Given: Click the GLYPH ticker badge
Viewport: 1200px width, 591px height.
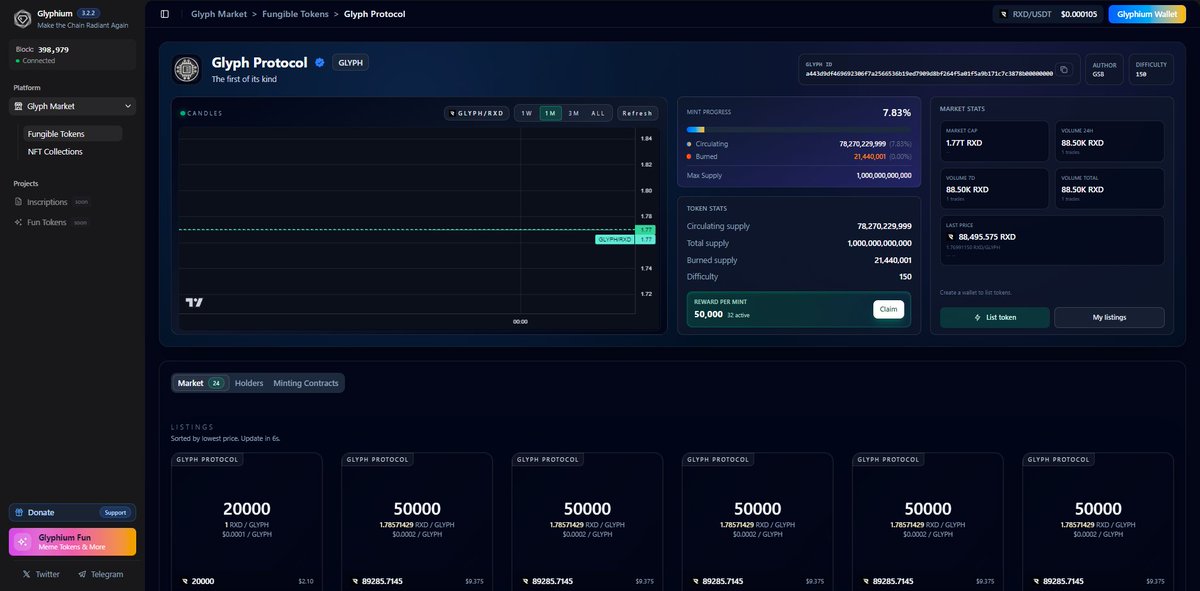Looking at the screenshot, I should tap(350, 62).
